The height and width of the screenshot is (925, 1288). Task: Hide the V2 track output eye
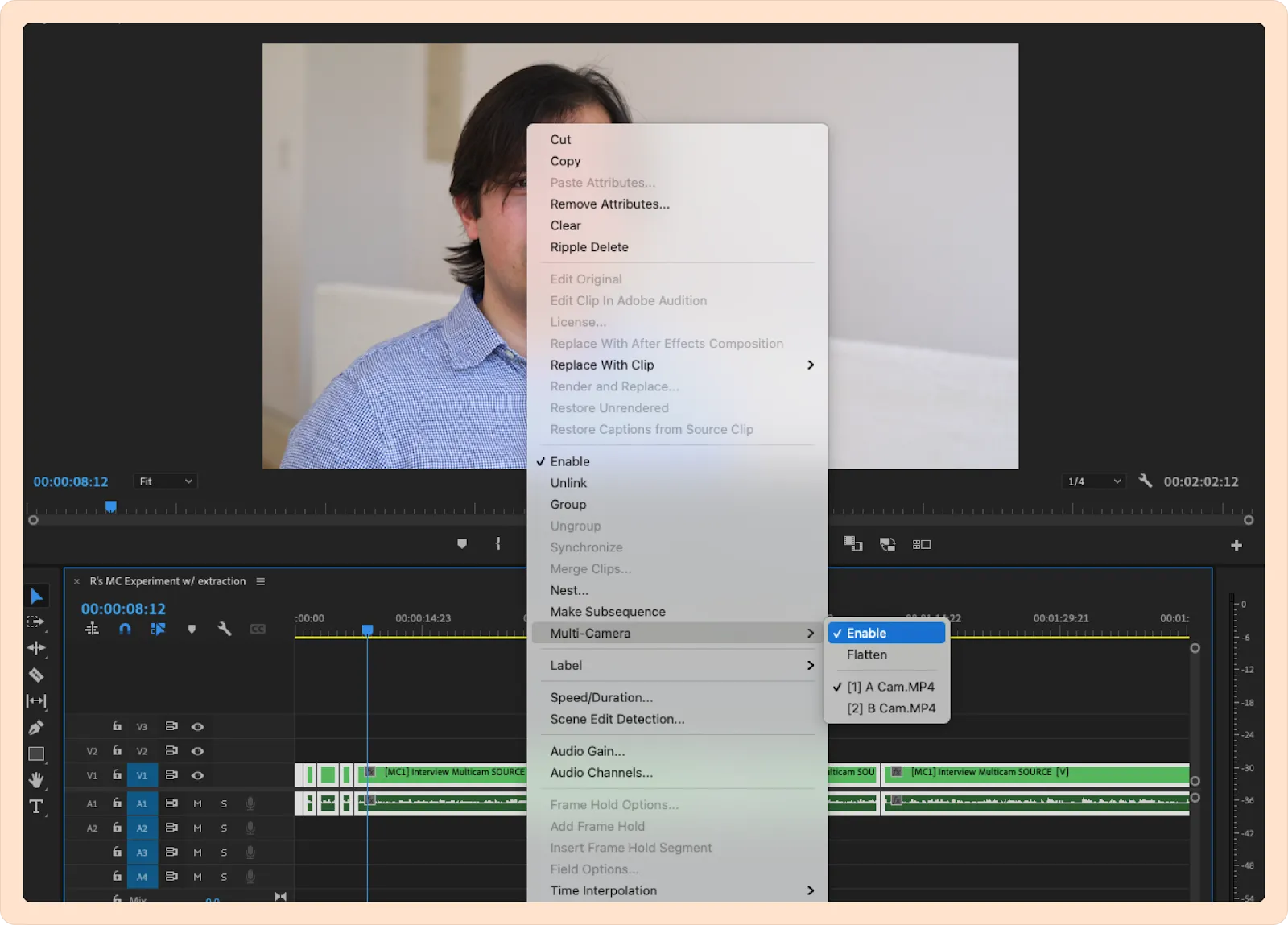[197, 751]
